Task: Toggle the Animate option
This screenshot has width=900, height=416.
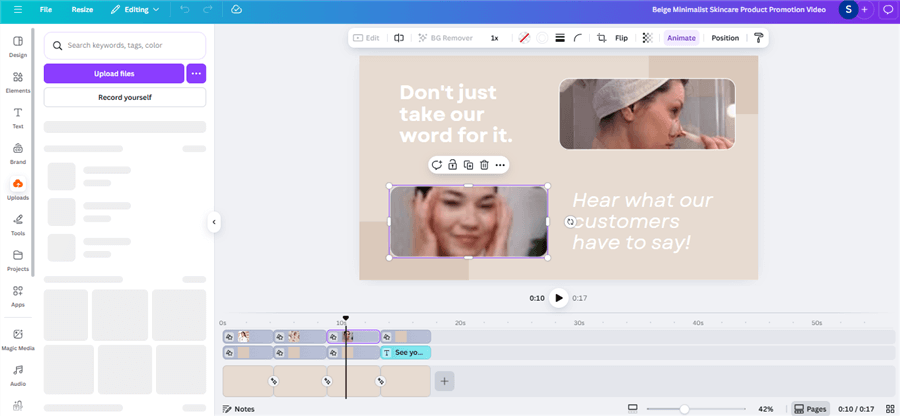Action: [681, 38]
